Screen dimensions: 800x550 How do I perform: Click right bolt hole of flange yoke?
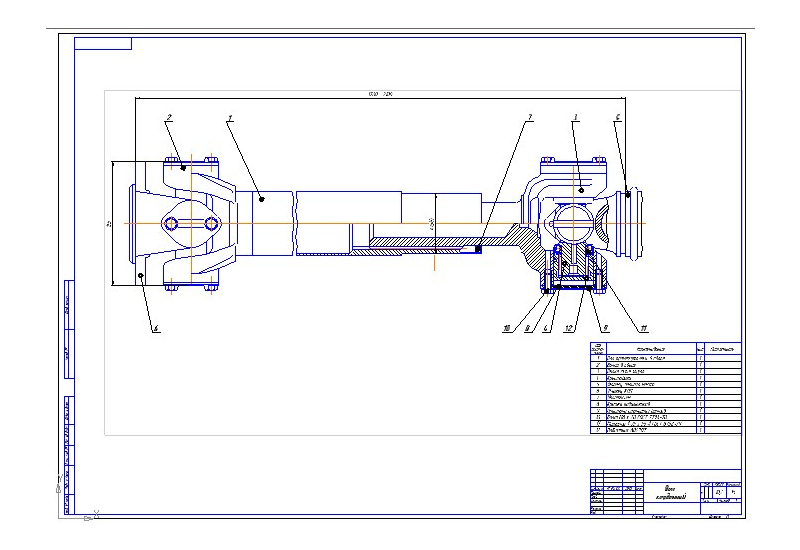(x=211, y=223)
